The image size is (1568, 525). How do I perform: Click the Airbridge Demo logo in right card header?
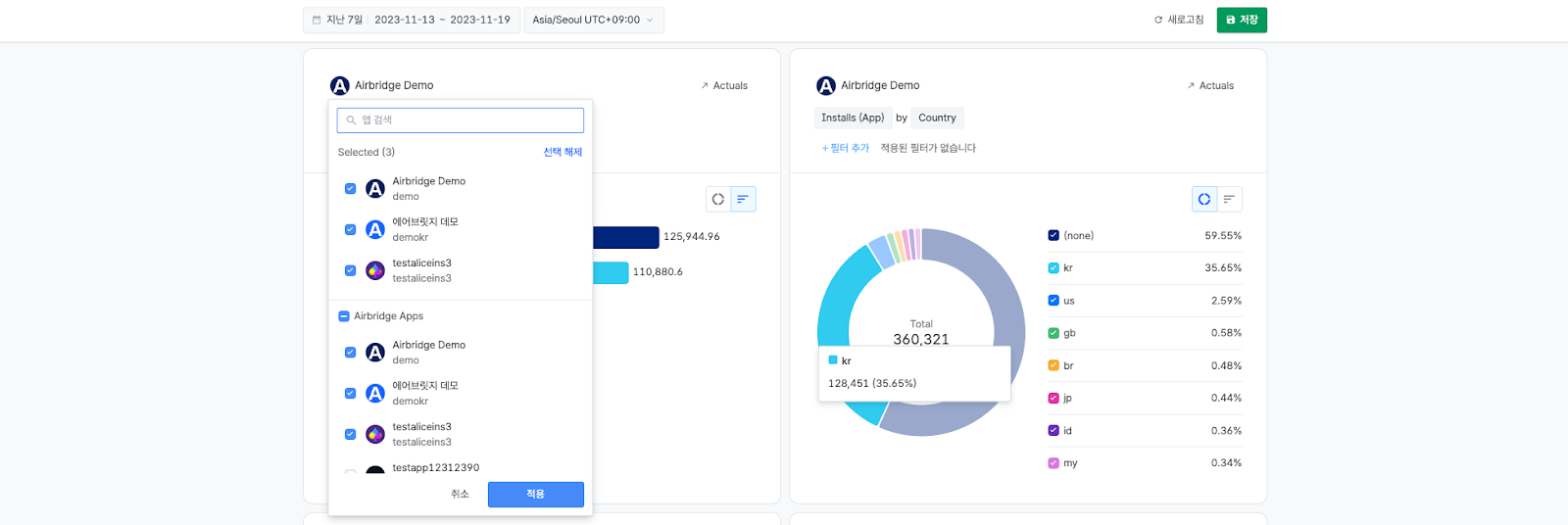826,86
